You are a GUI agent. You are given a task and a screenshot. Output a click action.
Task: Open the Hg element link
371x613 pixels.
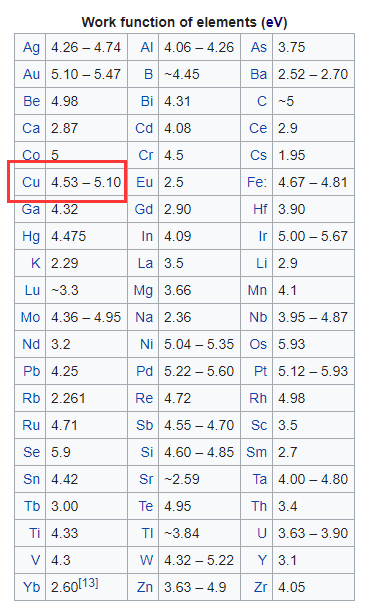[31, 237]
